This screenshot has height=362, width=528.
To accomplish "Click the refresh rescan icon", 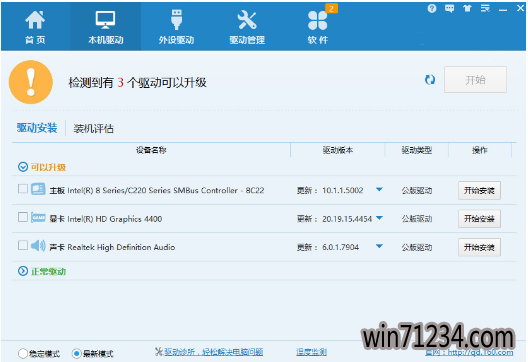I will pos(430,80).
